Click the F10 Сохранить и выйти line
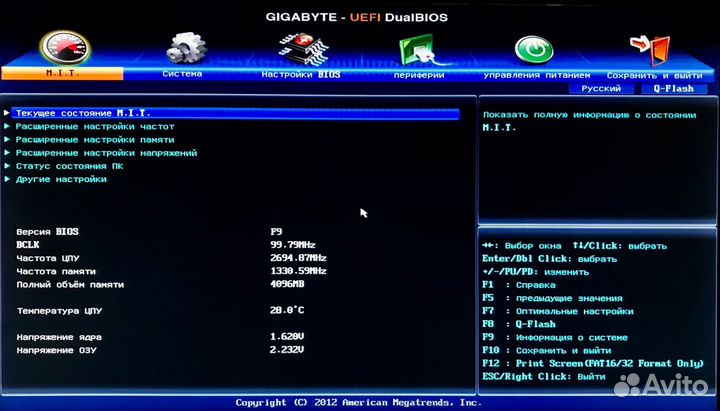The height and width of the screenshot is (411, 720). click(547, 350)
